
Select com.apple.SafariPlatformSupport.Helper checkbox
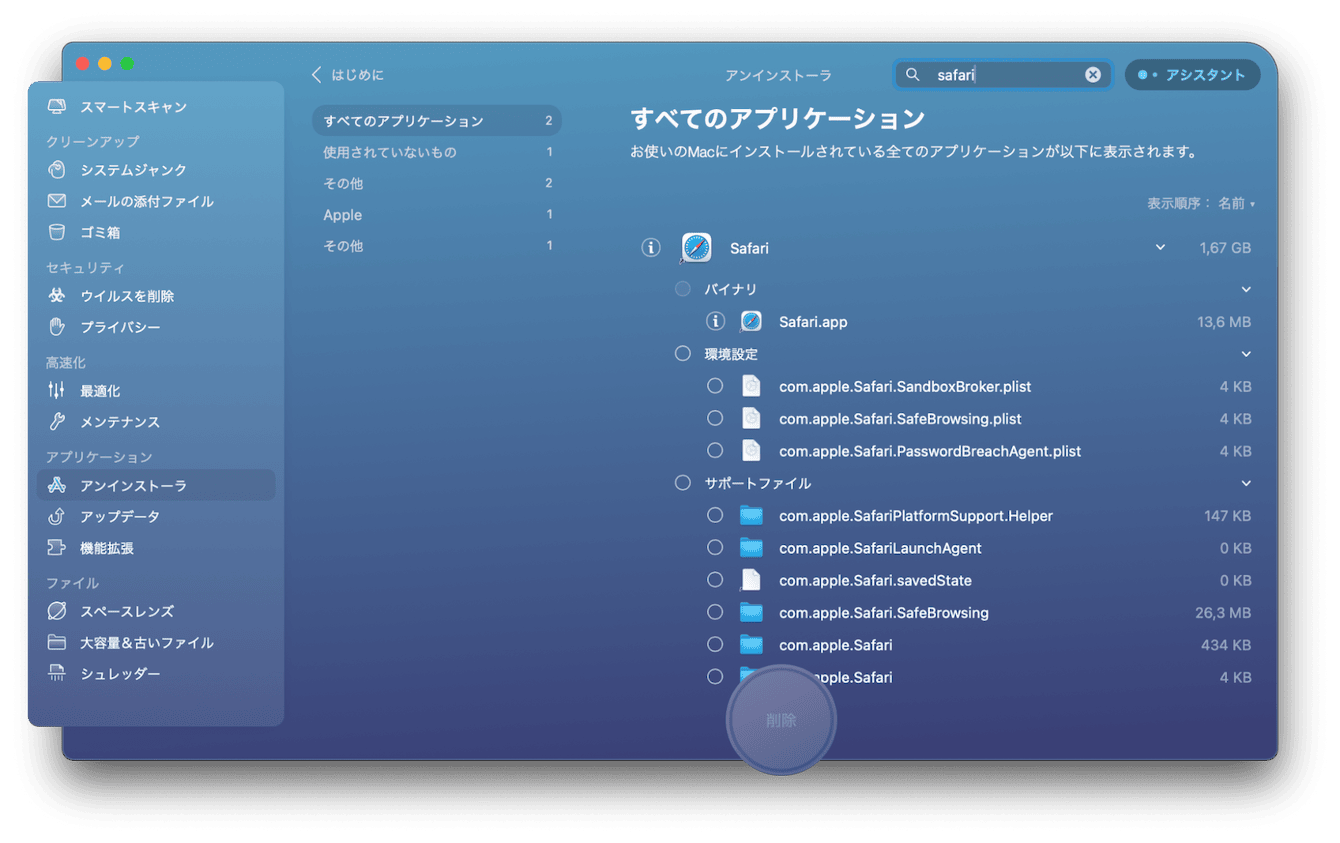pyautogui.click(x=715, y=516)
